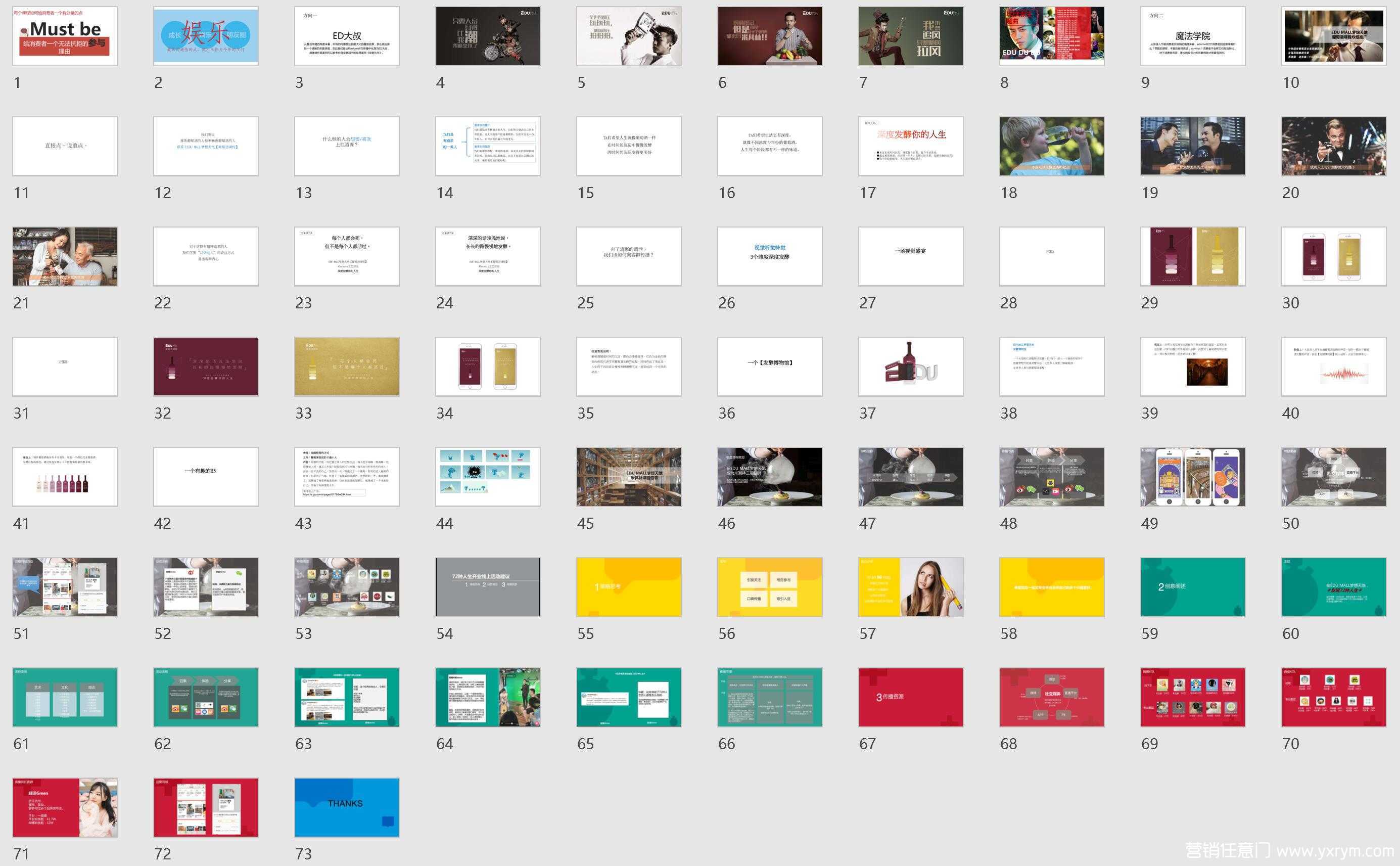Select slide 41 row of wine bottles
The height and width of the screenshot is (866, 1400).
65,477
